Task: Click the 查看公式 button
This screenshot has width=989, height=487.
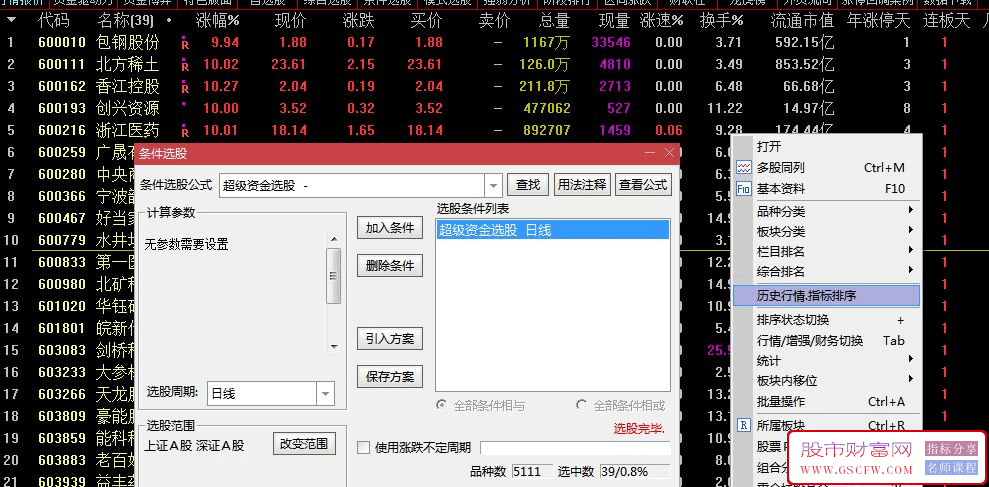Action: [x=643, y=185]
